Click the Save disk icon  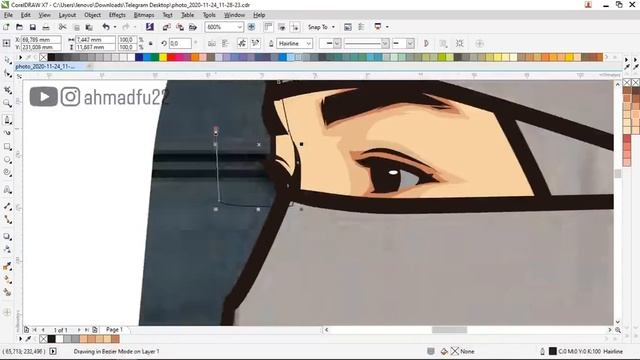coord(33,27)
